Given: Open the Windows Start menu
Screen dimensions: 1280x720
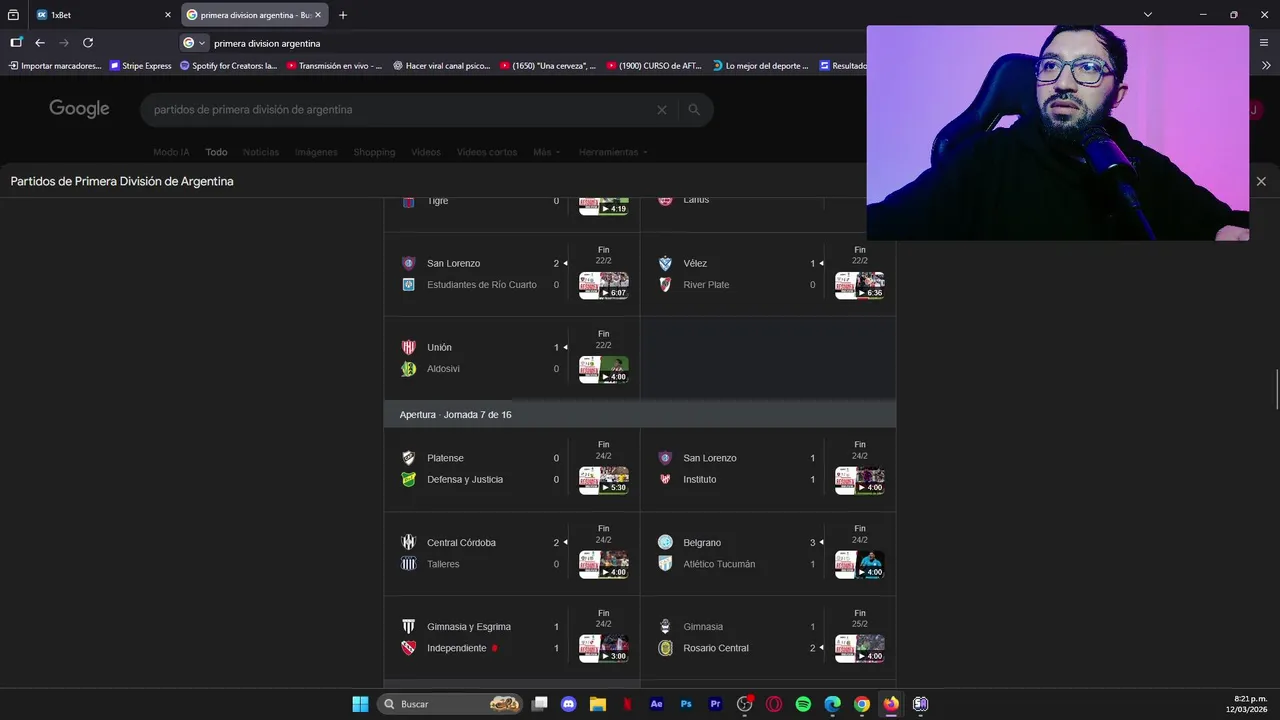Looking at the screenshot, I should click(360, 704).
